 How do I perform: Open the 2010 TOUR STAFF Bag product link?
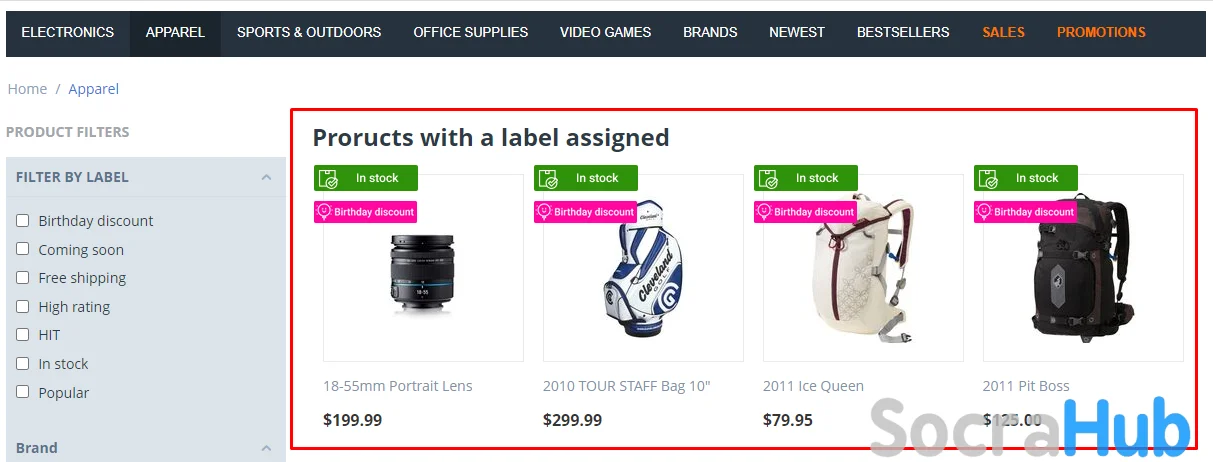[x=626, y=386]
